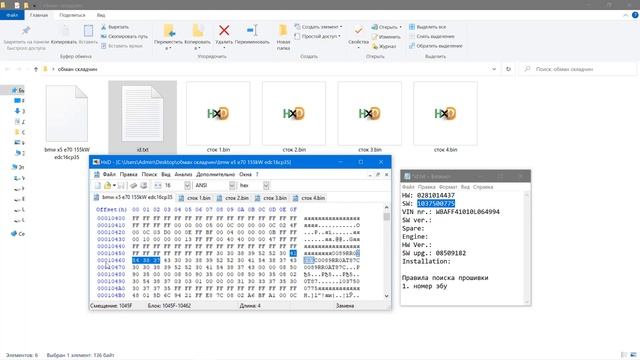
Task: Switch to сток 2.bin tab in HxD
Action: (x=233, y=198)
